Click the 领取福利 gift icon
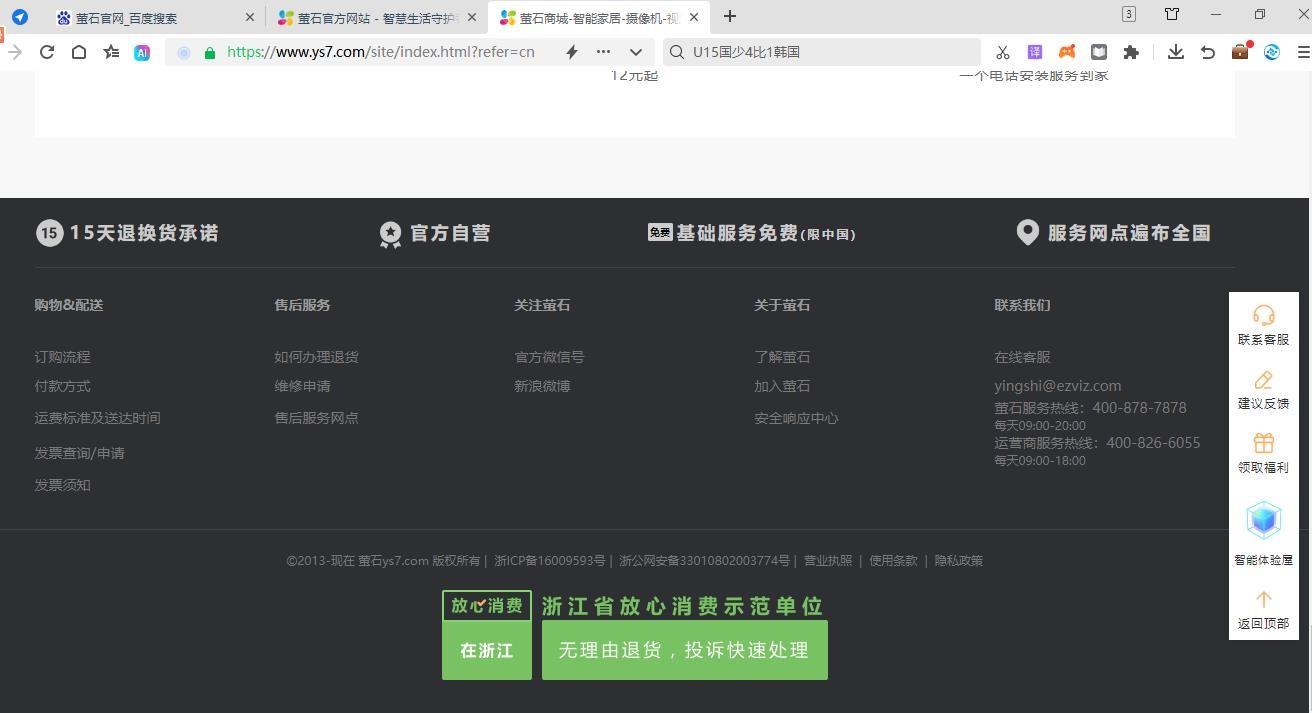This screenshot has width=1312, height=713. (x=1263, y=443)
